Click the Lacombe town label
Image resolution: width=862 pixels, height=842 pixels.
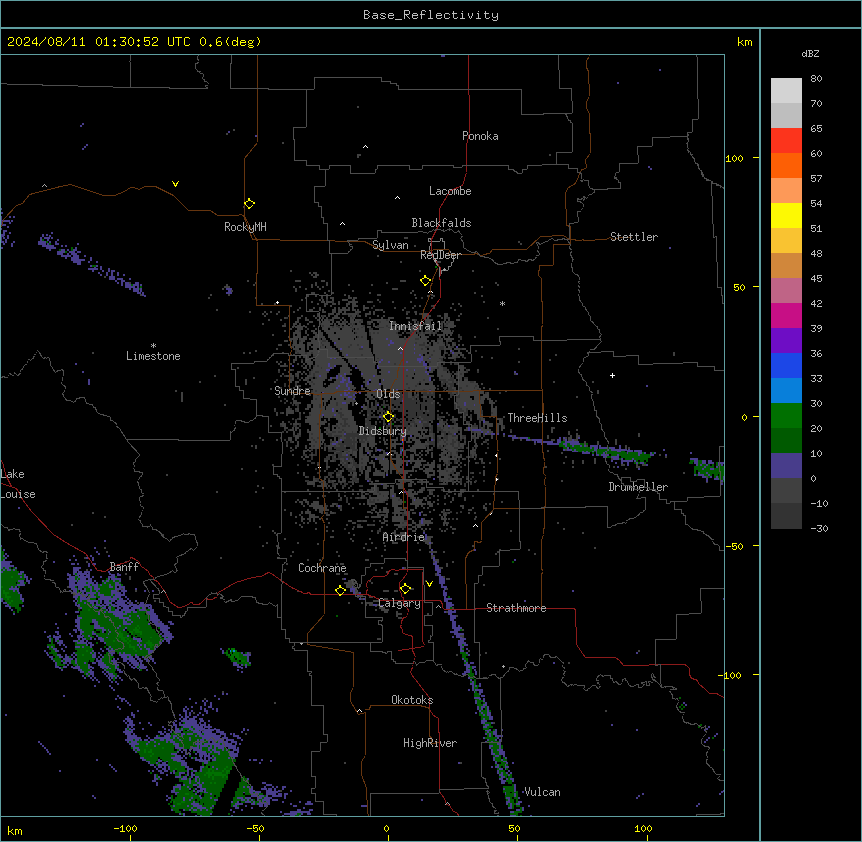[450, 191]
